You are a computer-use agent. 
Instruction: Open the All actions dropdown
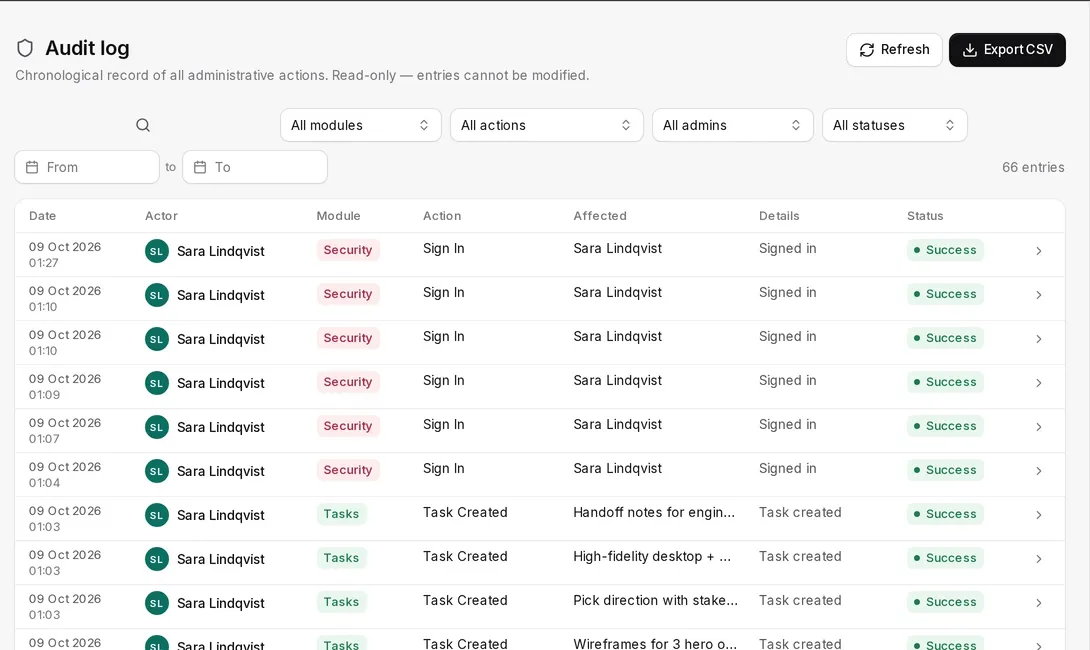click(x=546, y=125)
